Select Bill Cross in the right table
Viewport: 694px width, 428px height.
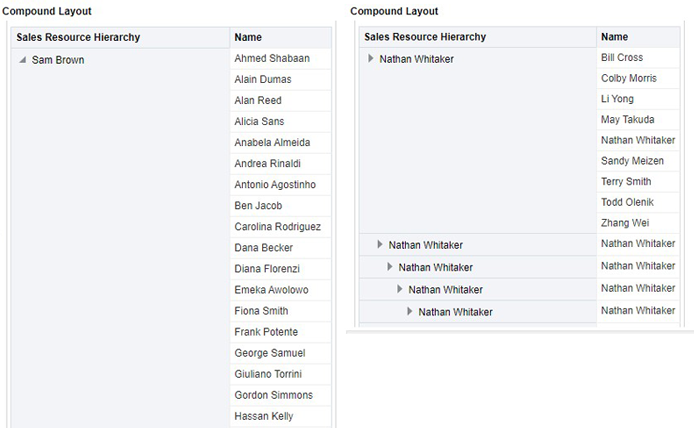[x=638, y=58]
